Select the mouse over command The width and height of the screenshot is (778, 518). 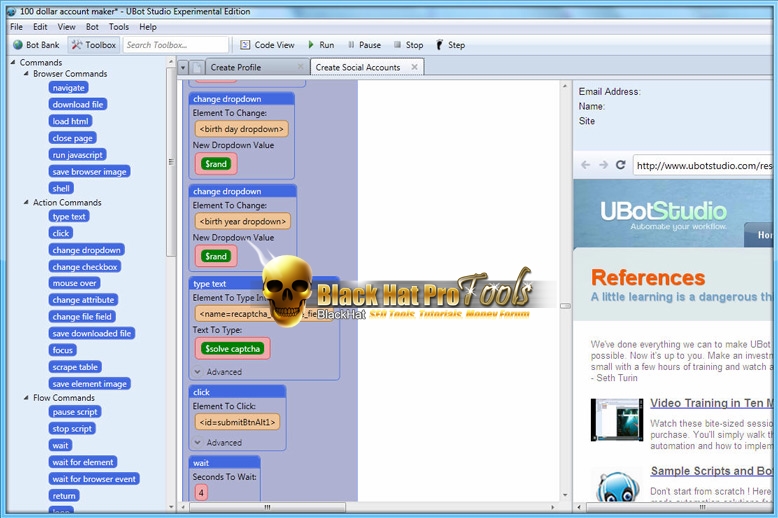(74, 283)
